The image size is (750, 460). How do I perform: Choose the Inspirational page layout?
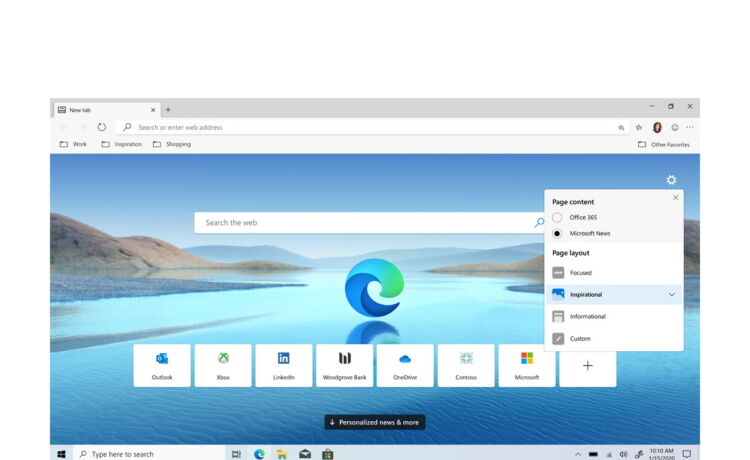pyautogui.click(x=614, y=295)
